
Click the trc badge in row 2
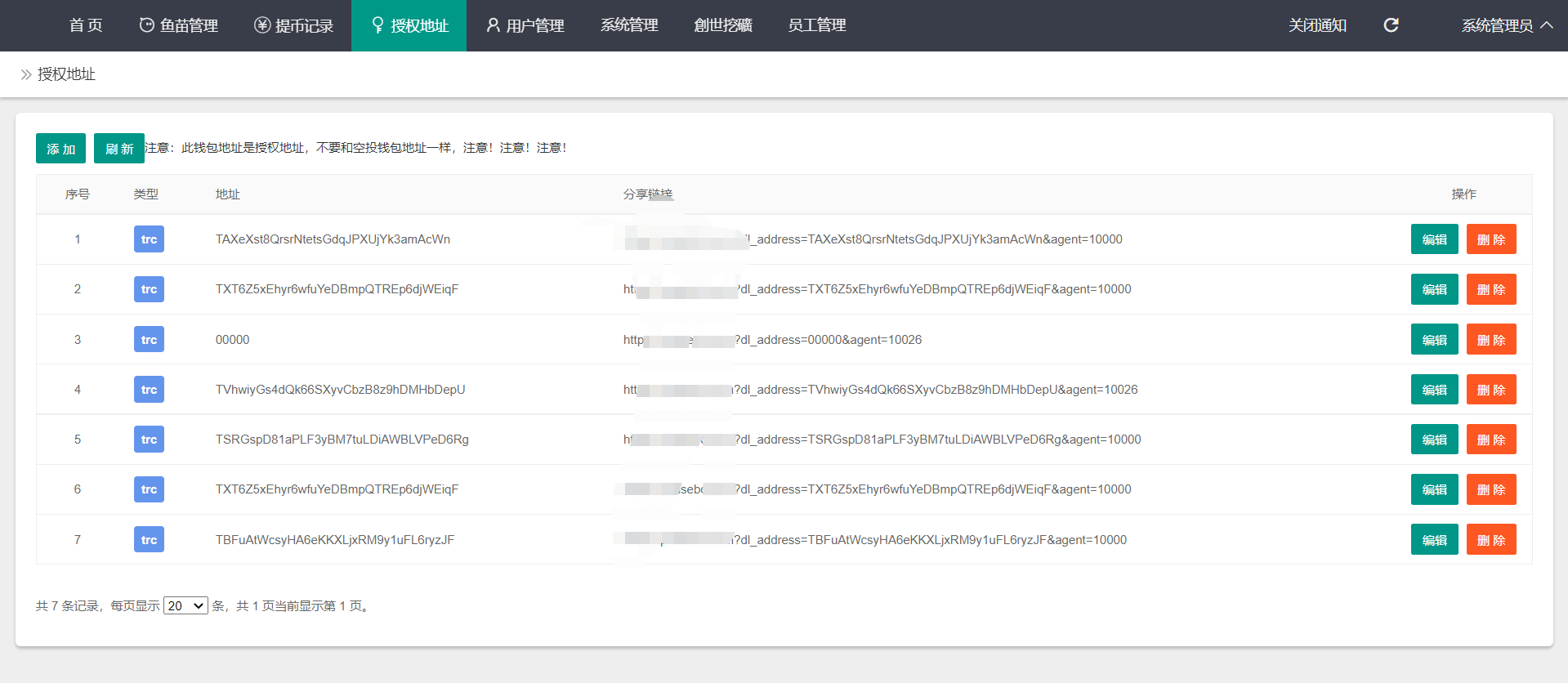click(x=149, y=289)
